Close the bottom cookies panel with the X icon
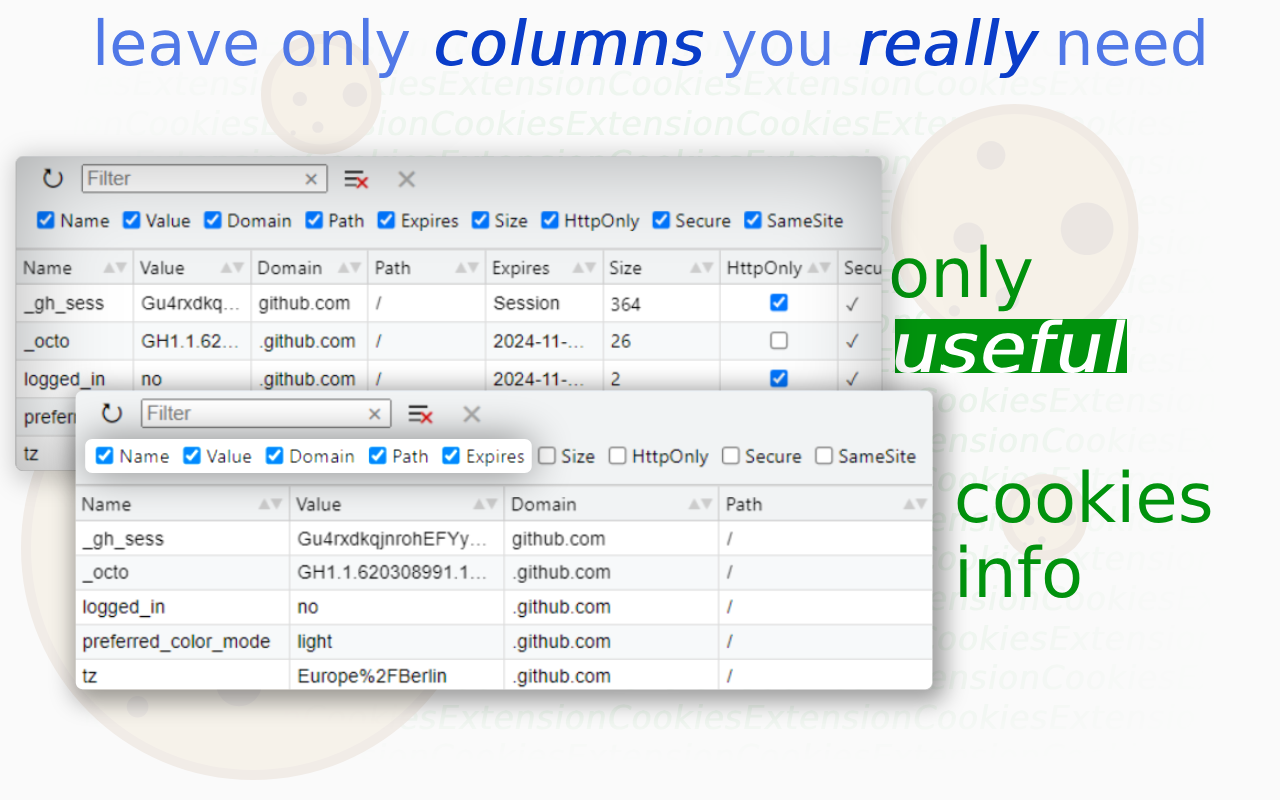 470,413
